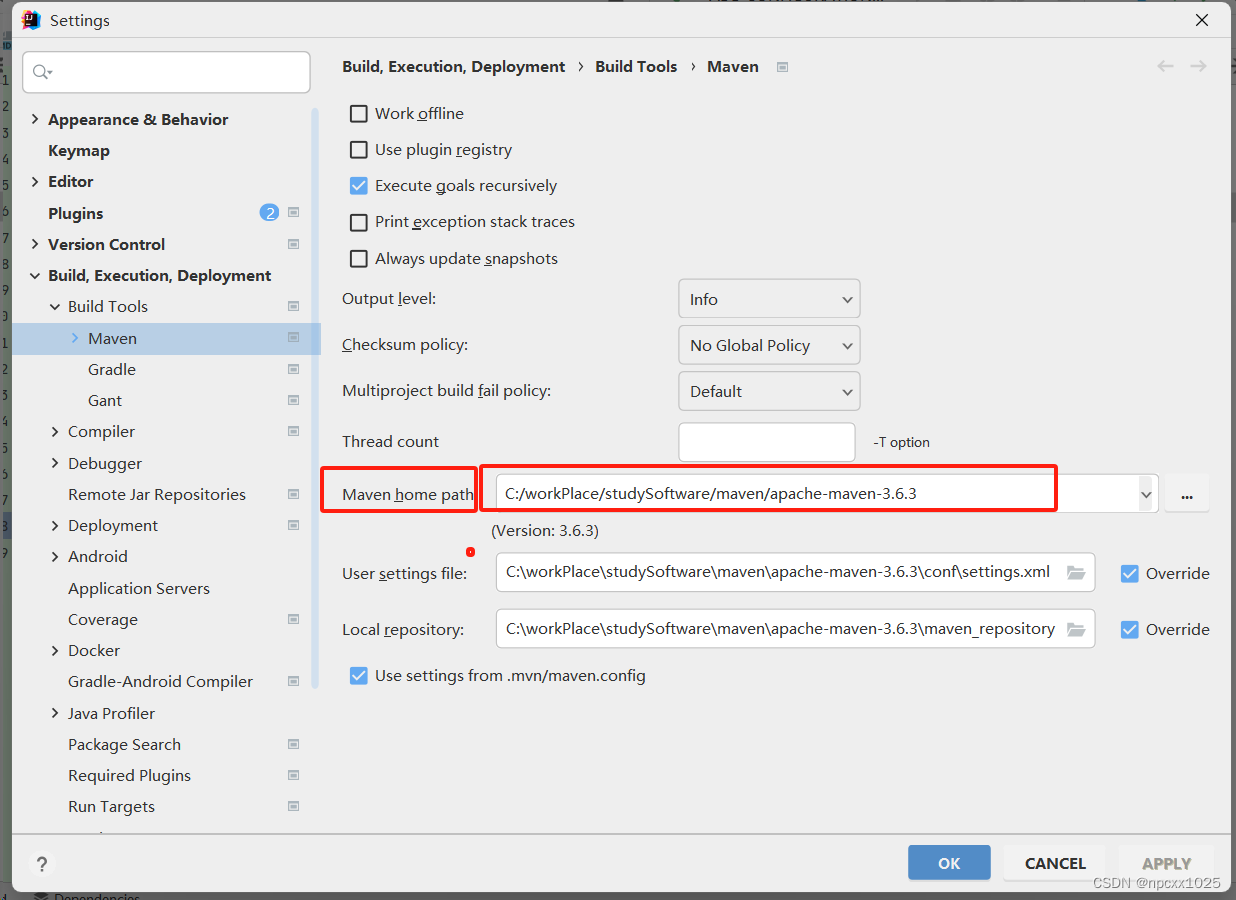Click the help question mark icon
The image size is (1236, 900).
(41, 864)
